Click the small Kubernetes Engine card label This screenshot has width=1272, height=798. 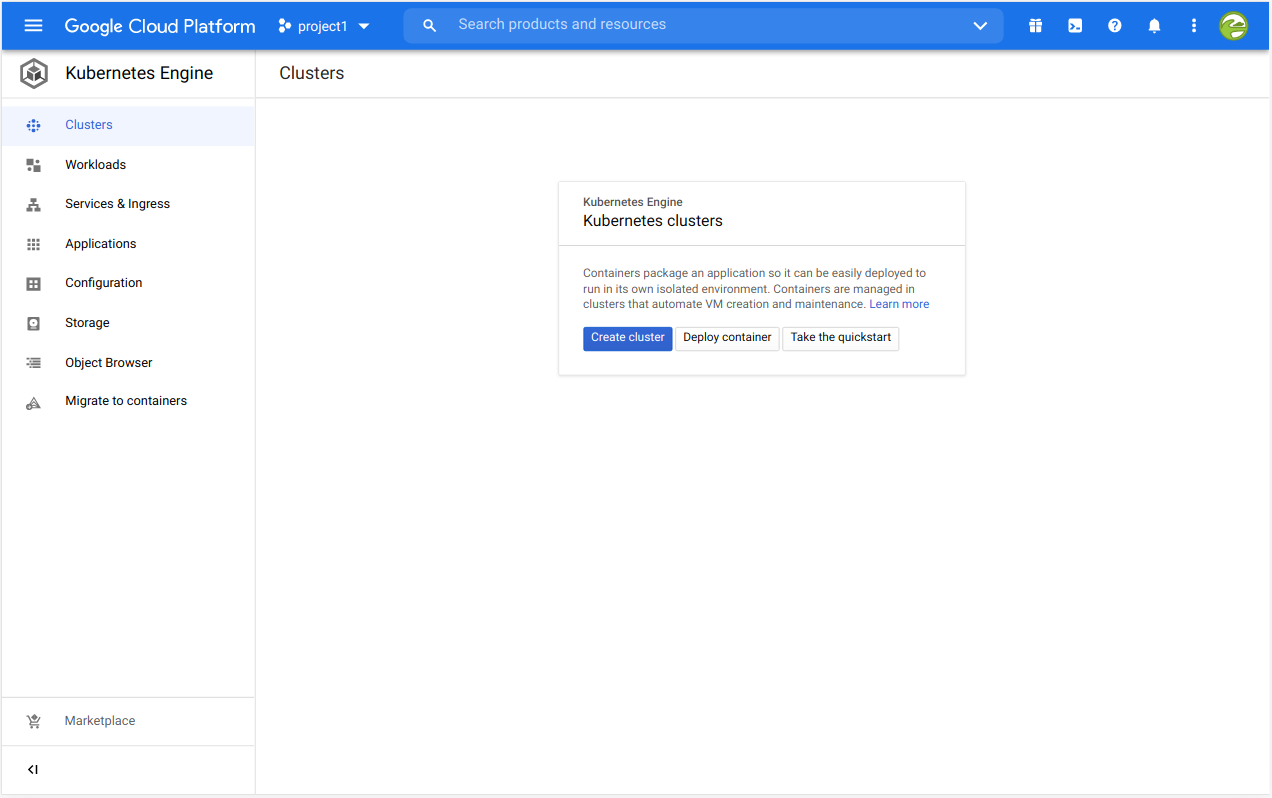(633, 202)
